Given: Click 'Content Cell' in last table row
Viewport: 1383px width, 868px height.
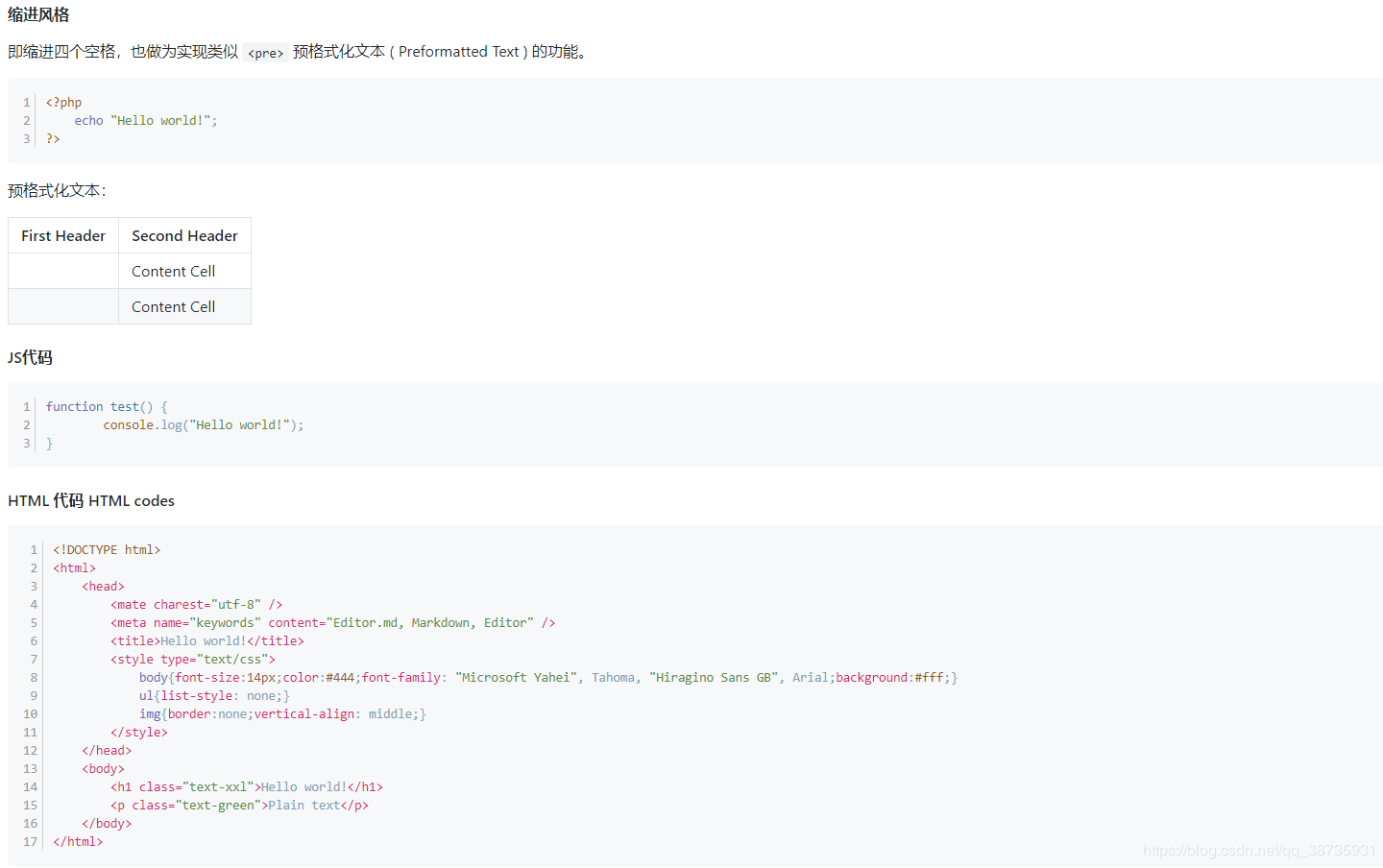Looking at the screenshot, I should (x=174, y=307).
